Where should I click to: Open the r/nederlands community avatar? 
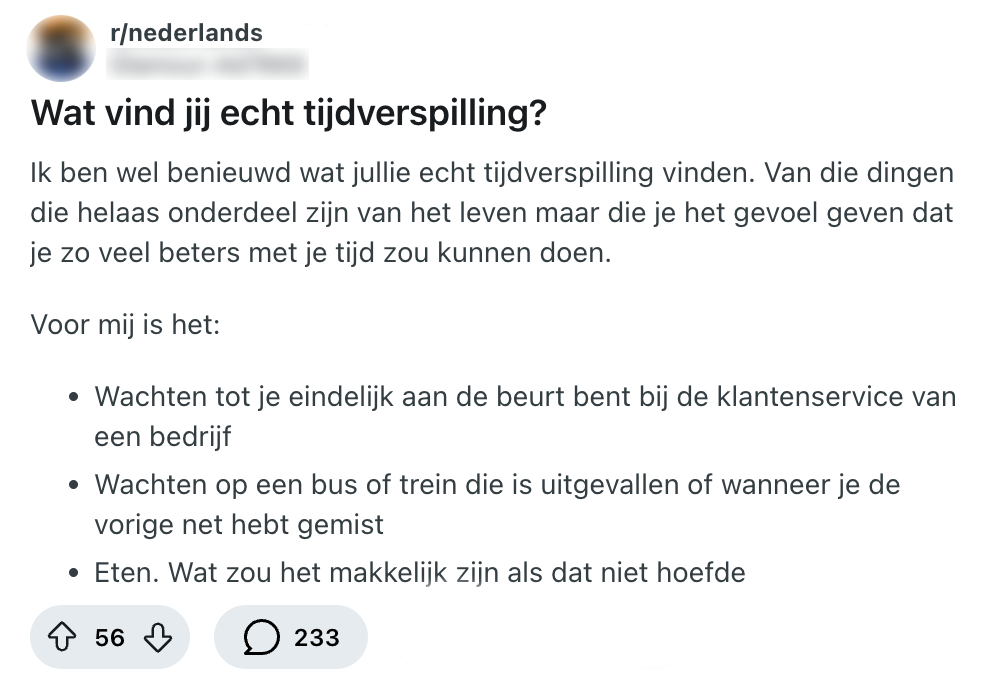click(x=63, y=49)
